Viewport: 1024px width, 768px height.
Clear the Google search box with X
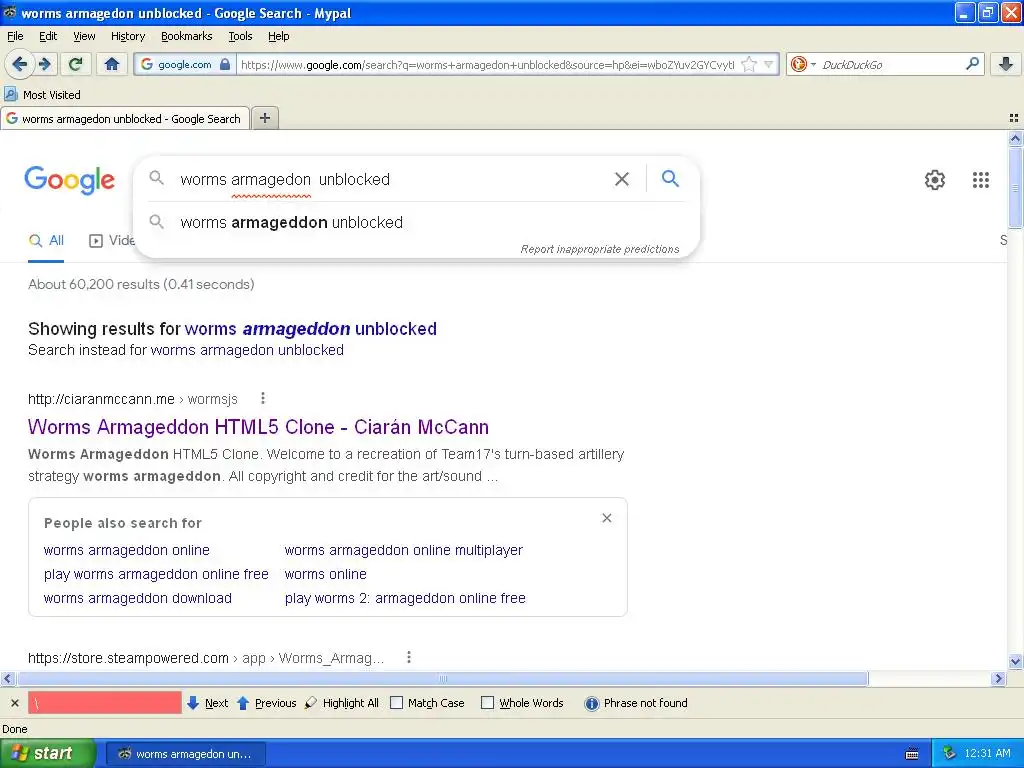(x=622, y=179)
